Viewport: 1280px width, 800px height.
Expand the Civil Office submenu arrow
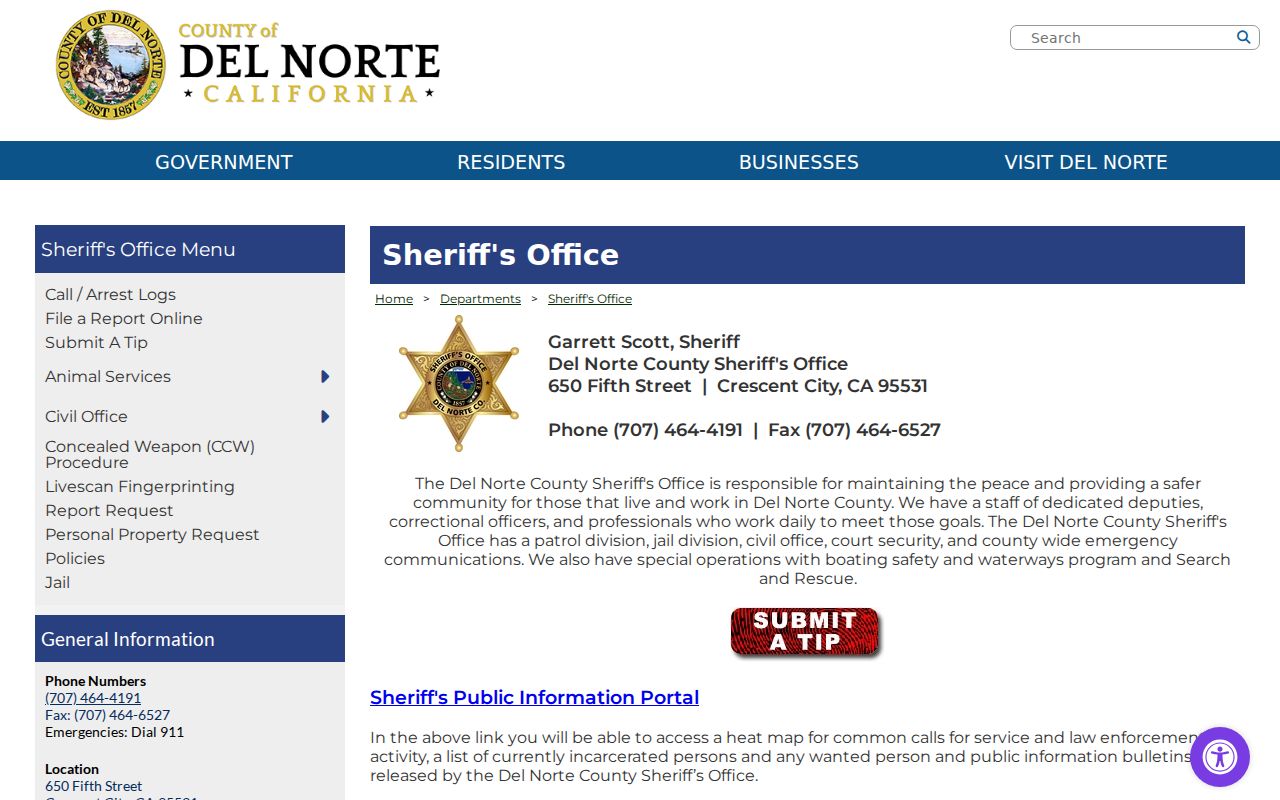click(325, 417)
